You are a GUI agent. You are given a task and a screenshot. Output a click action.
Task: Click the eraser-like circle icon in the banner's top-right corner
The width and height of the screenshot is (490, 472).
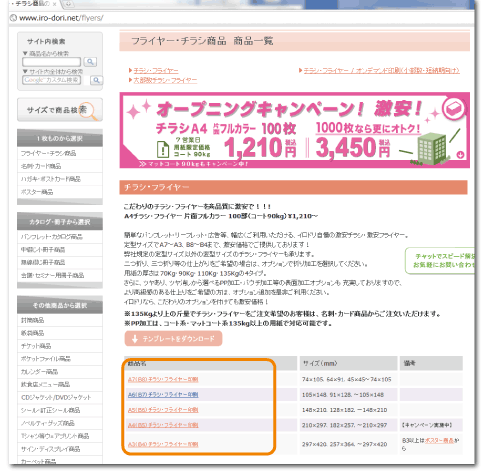454,109
